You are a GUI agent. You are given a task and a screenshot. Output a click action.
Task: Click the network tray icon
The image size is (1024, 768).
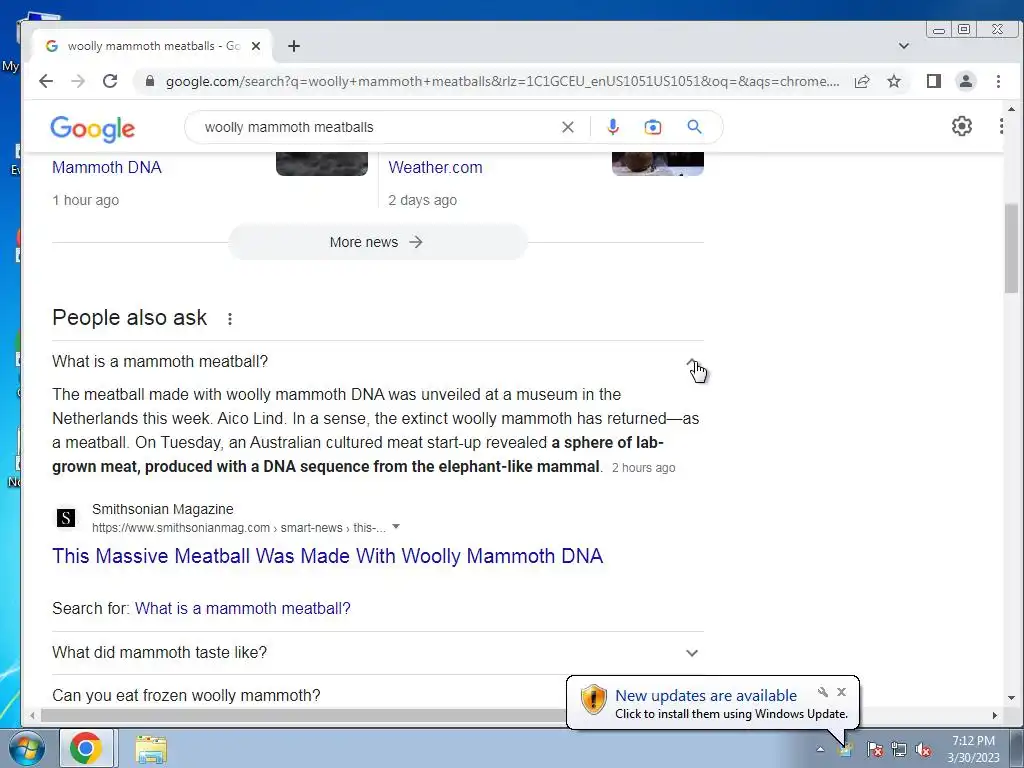(x=899, y=749)
